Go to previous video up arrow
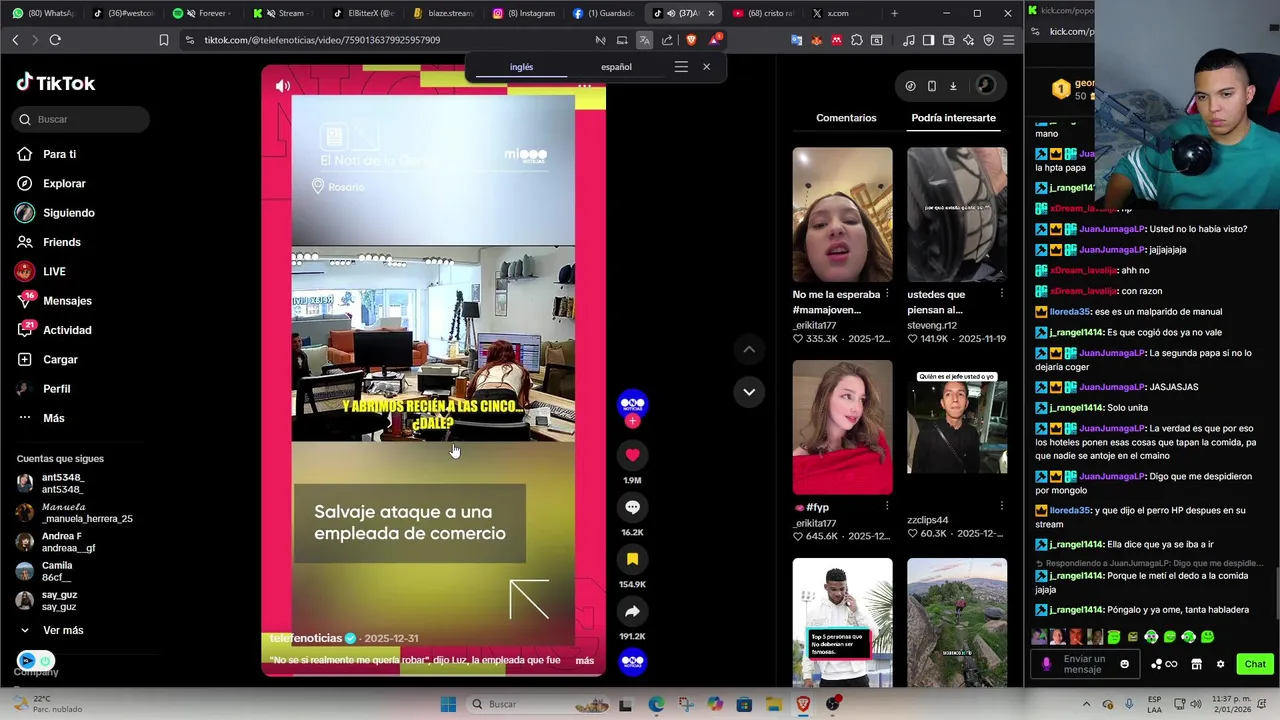1280x720 pixels. (749, 349)
